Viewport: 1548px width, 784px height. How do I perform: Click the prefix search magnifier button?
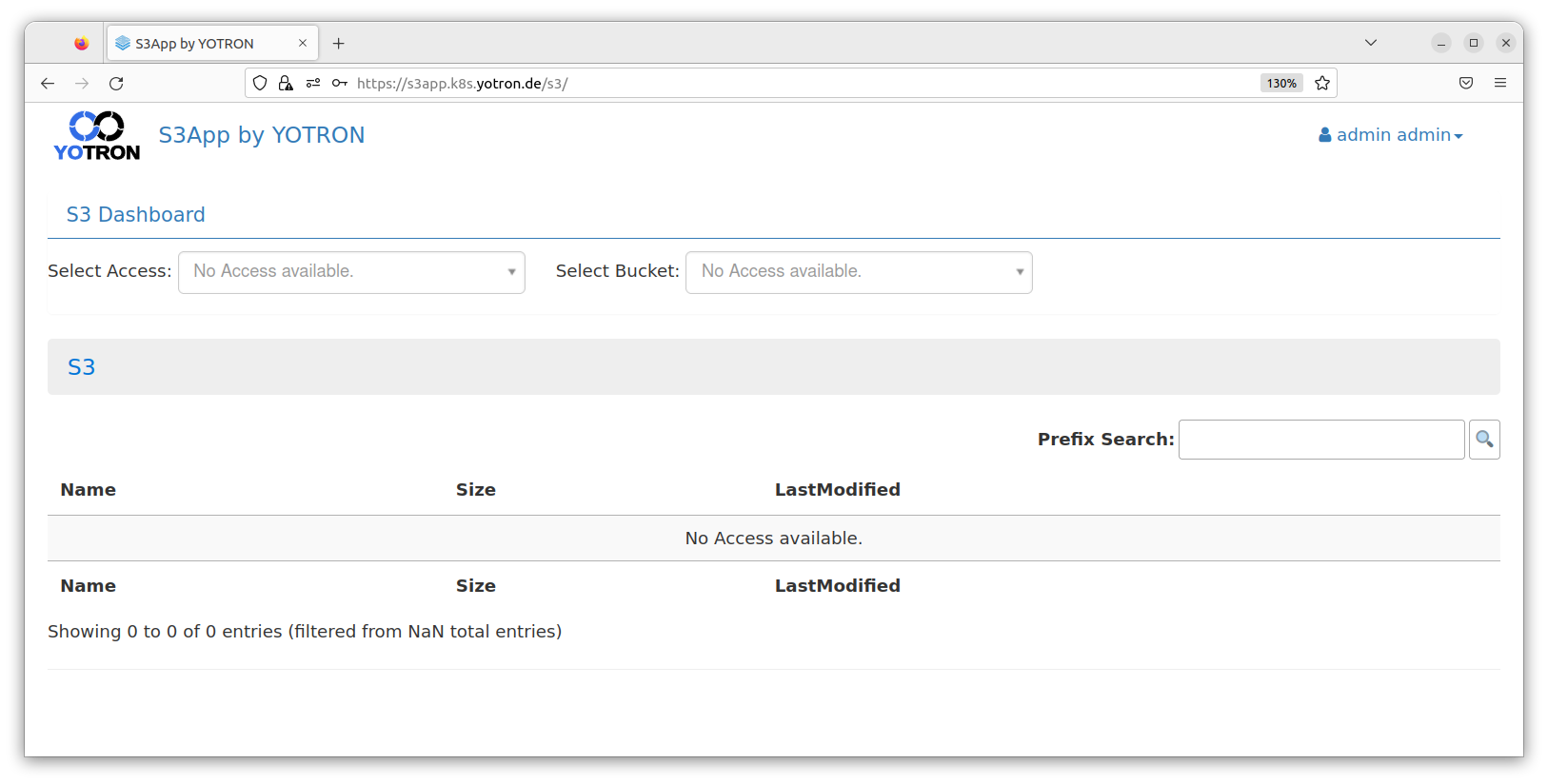(1484, 440)
